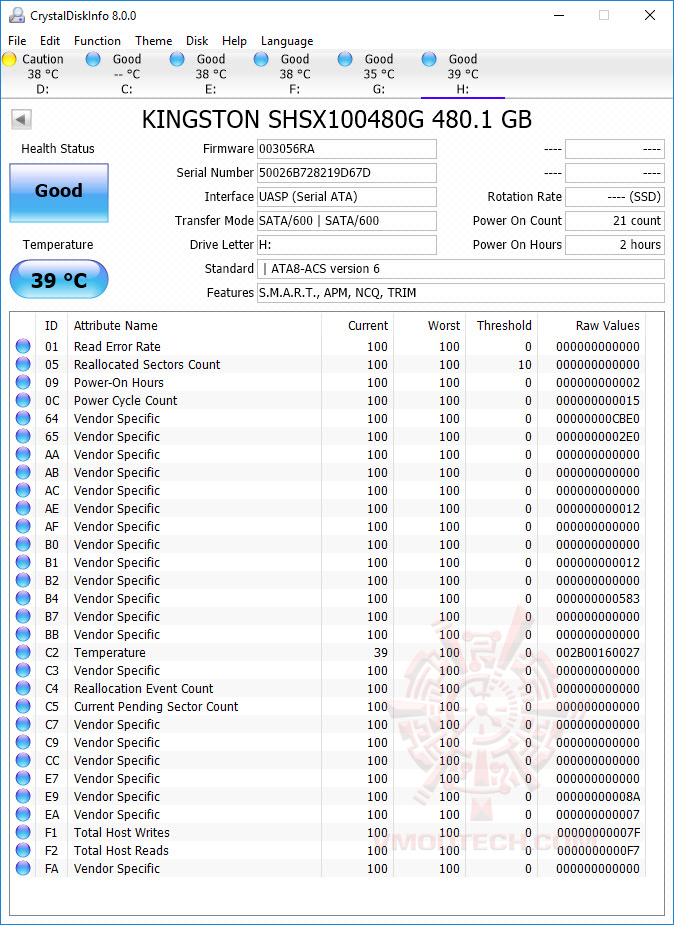
Task: Click the 39 °C temperature button
Action: point(59,279)
